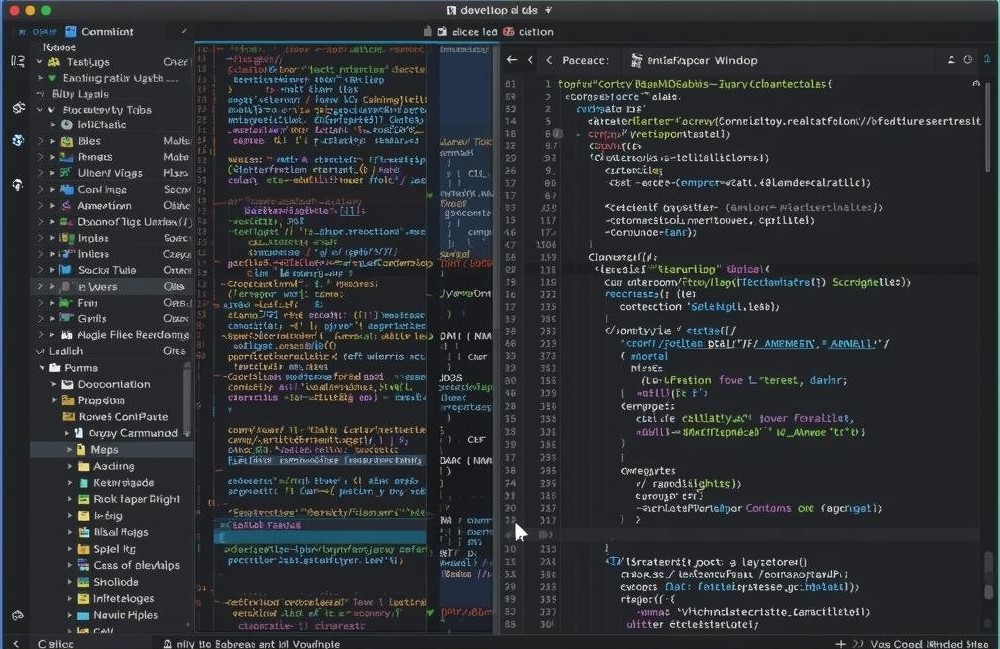This screenshot has height=649, width=1000.
Task: Switch to the Paceace tab
Action: point(585,60)
